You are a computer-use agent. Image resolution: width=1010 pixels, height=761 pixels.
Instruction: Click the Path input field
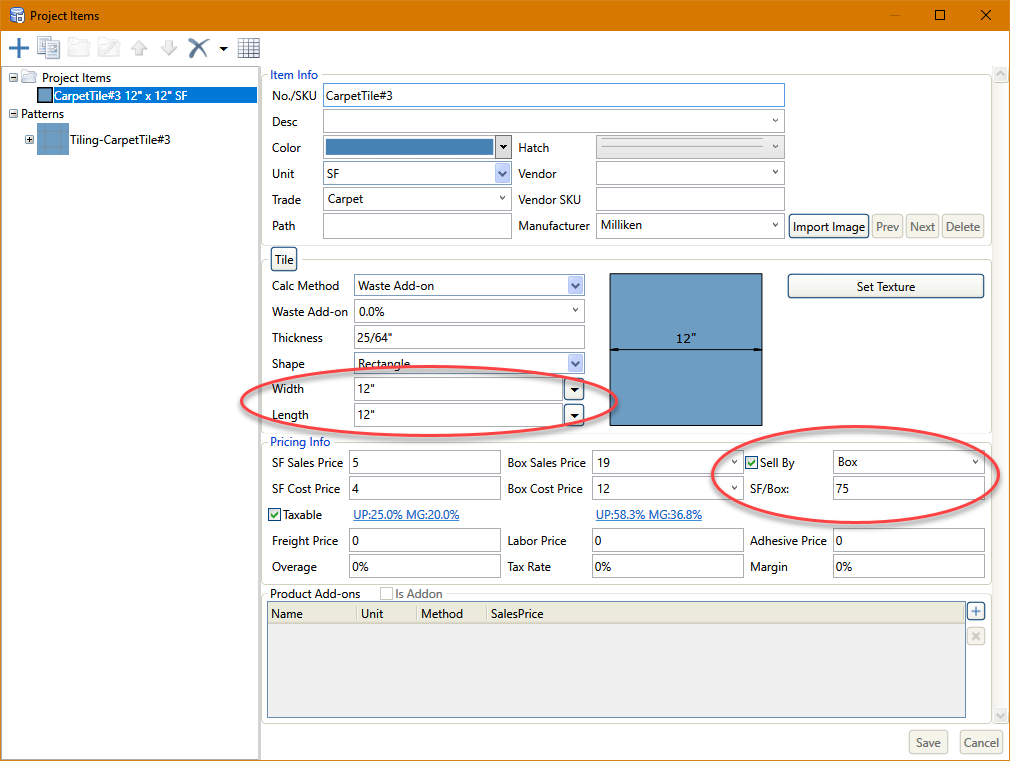(417, 226)
